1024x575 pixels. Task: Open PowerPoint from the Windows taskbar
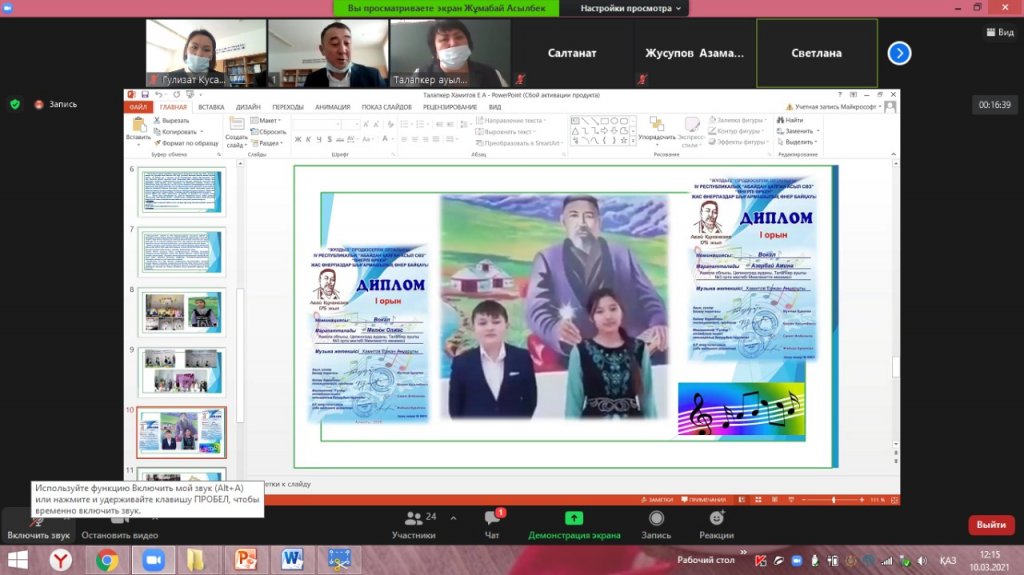tap(244, 560)
